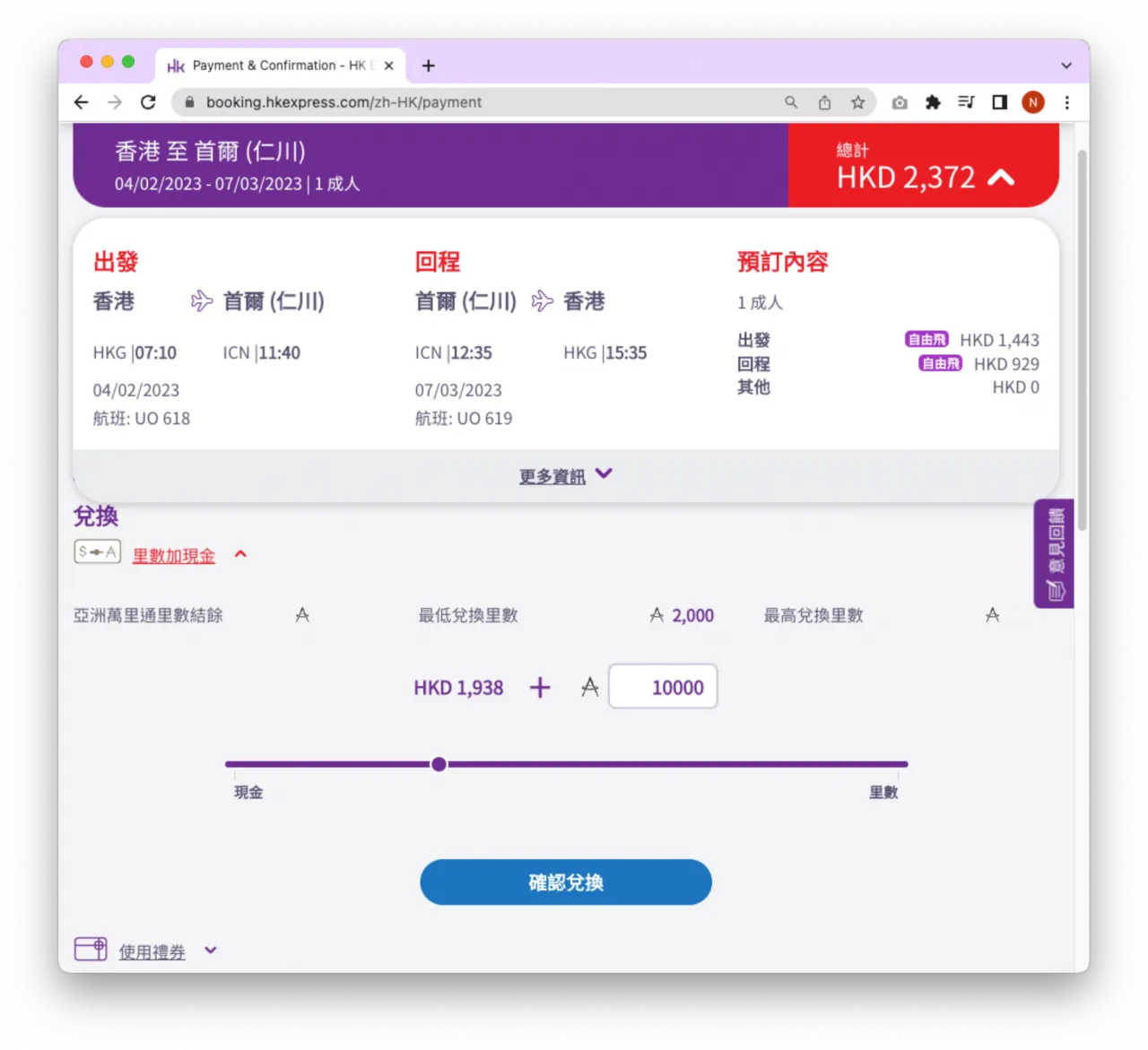
Task: Click the 里數 end of the slider
Action: (x=883, y=792)
